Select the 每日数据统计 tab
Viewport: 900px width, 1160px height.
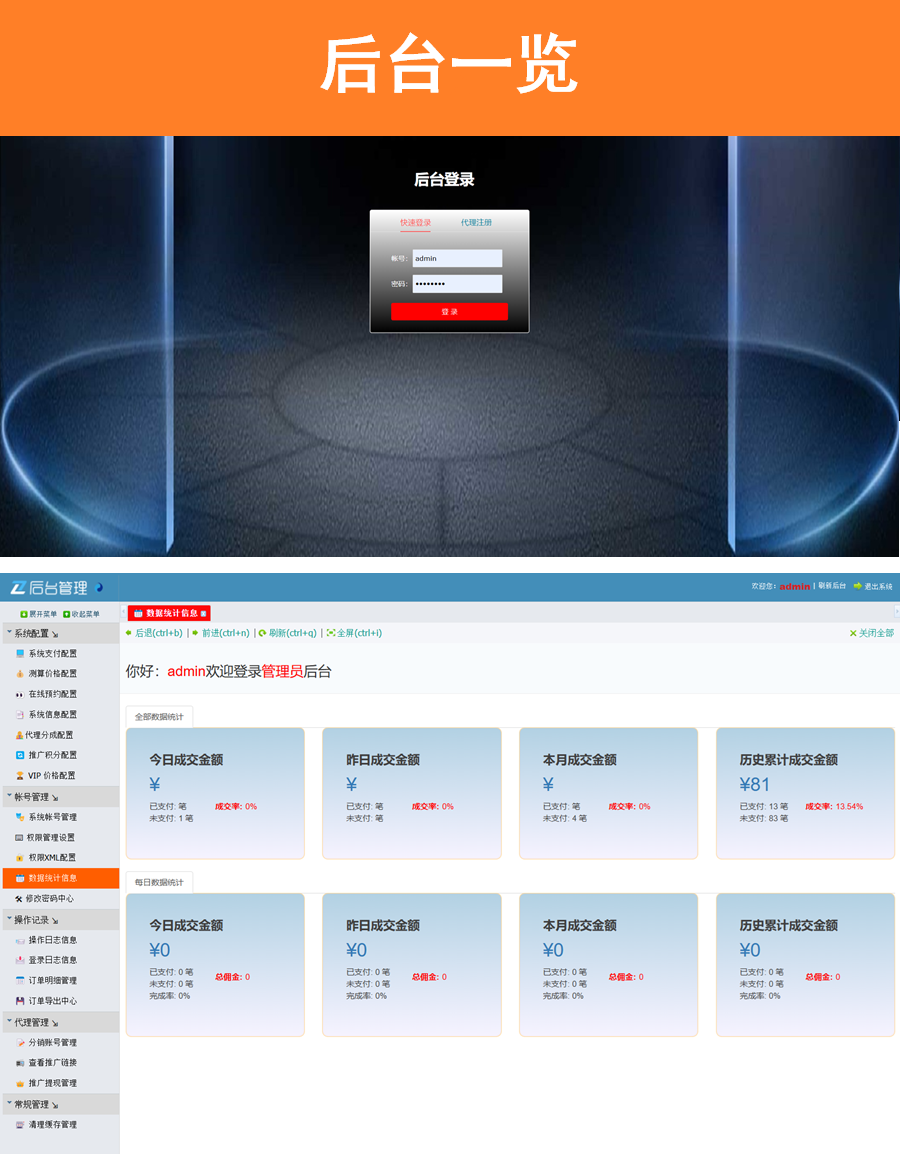coord(159,882)
